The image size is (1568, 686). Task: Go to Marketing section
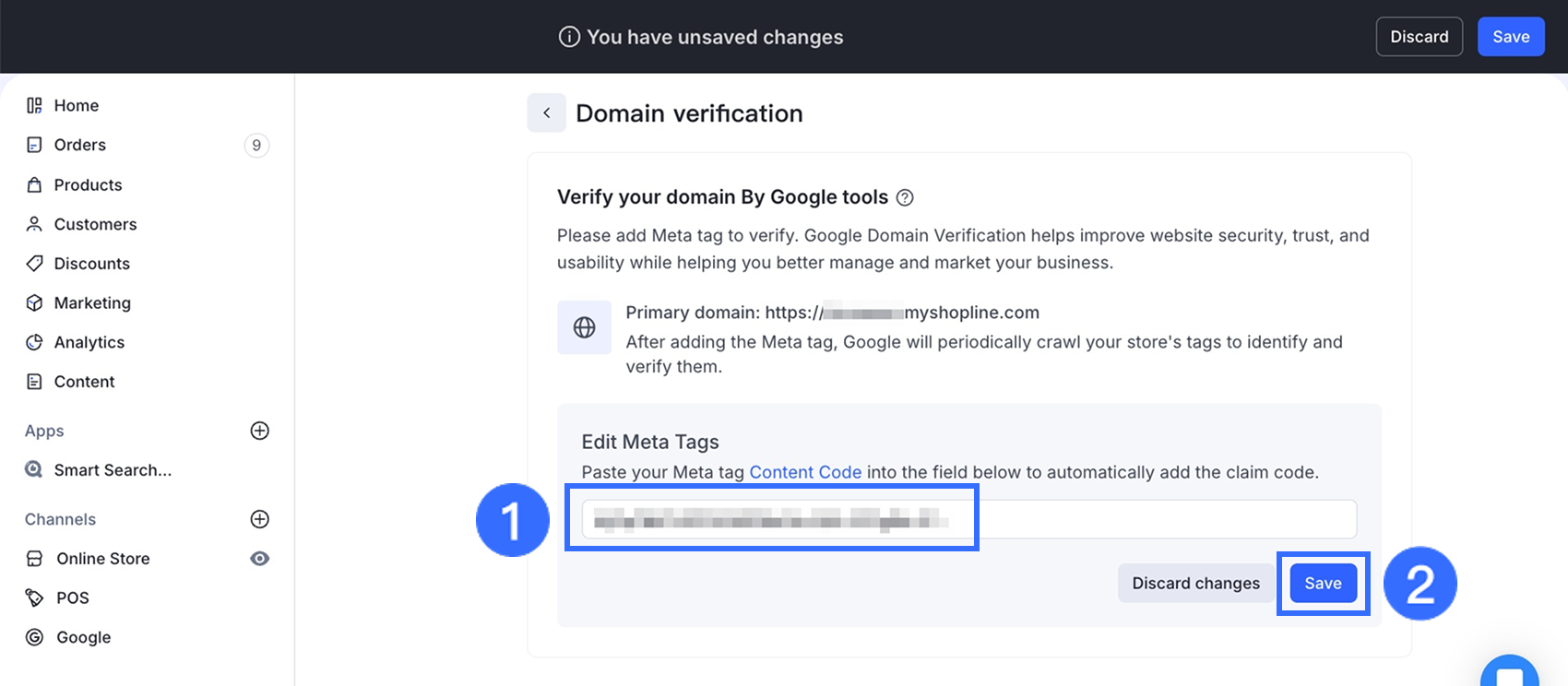(92, 302)
